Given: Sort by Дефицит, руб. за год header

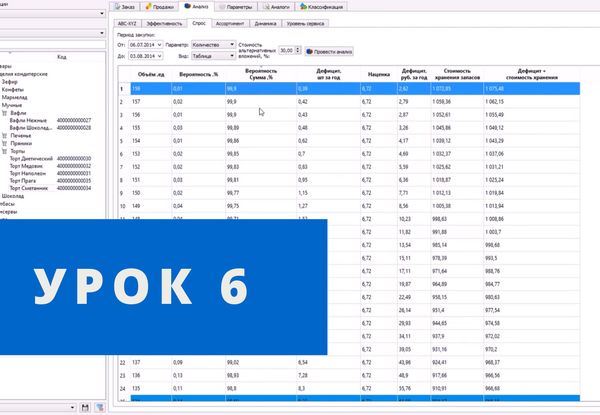Looking at the screenshot, I should [414, 74].
